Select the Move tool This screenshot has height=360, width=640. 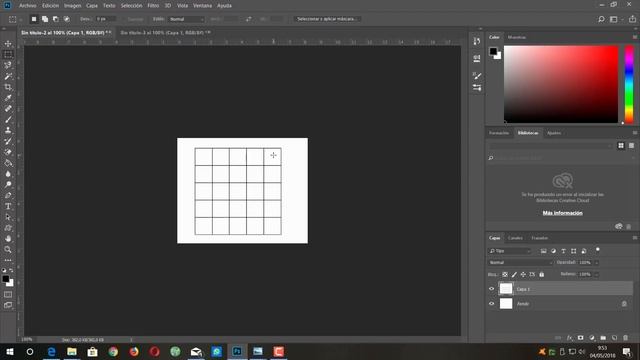8,44
